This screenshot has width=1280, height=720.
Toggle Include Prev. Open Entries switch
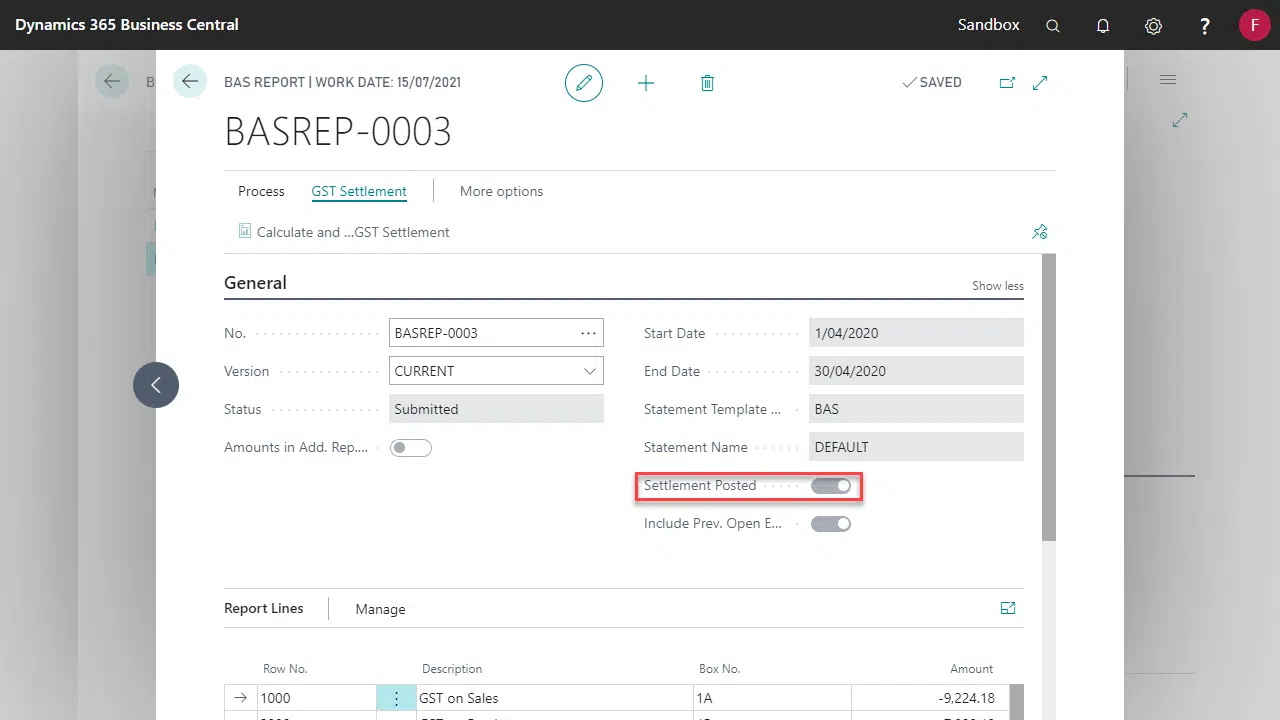(x=831, y=524)
